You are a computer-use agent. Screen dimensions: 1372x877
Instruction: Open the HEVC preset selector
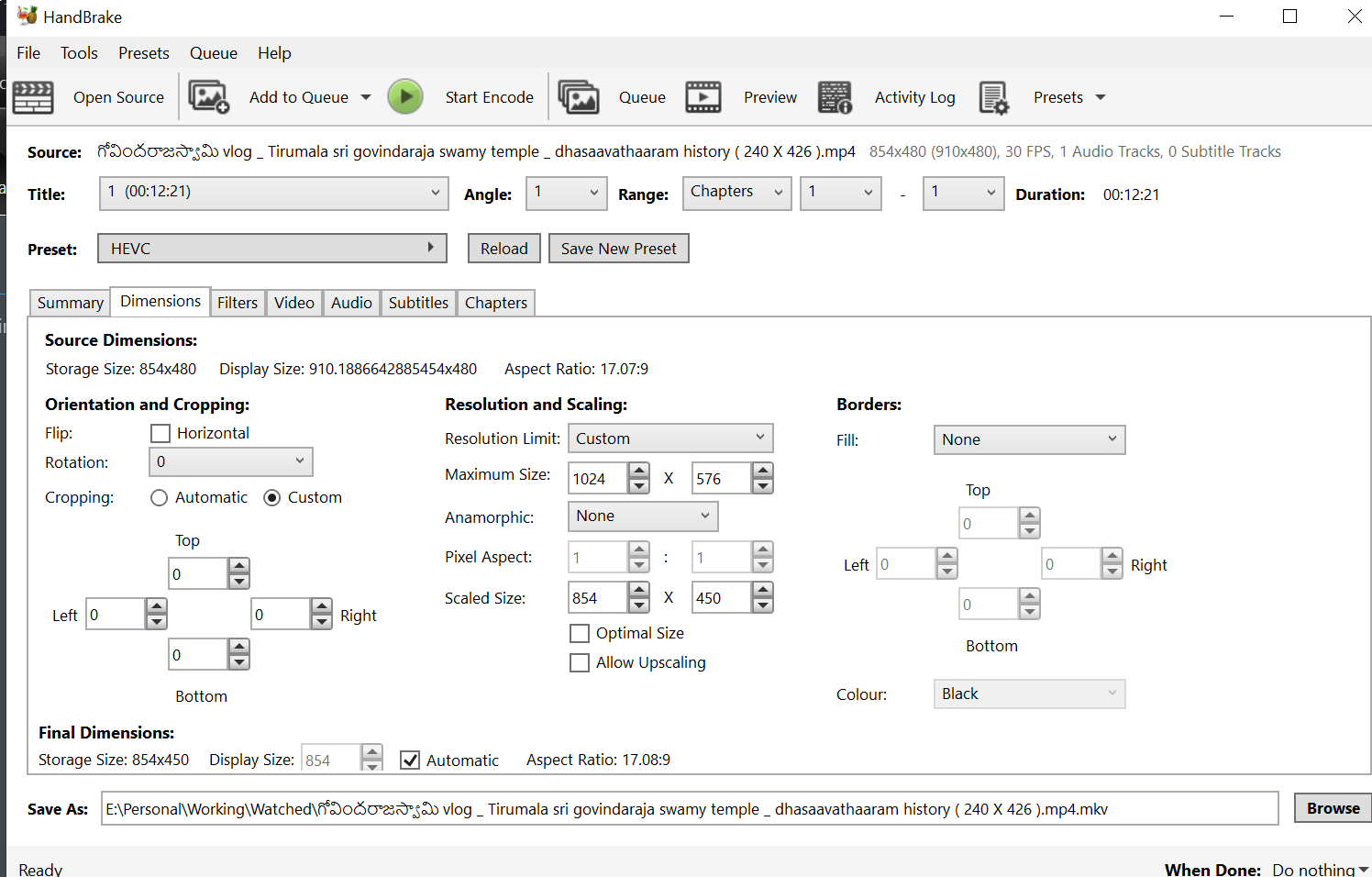(x=272, y=249)
